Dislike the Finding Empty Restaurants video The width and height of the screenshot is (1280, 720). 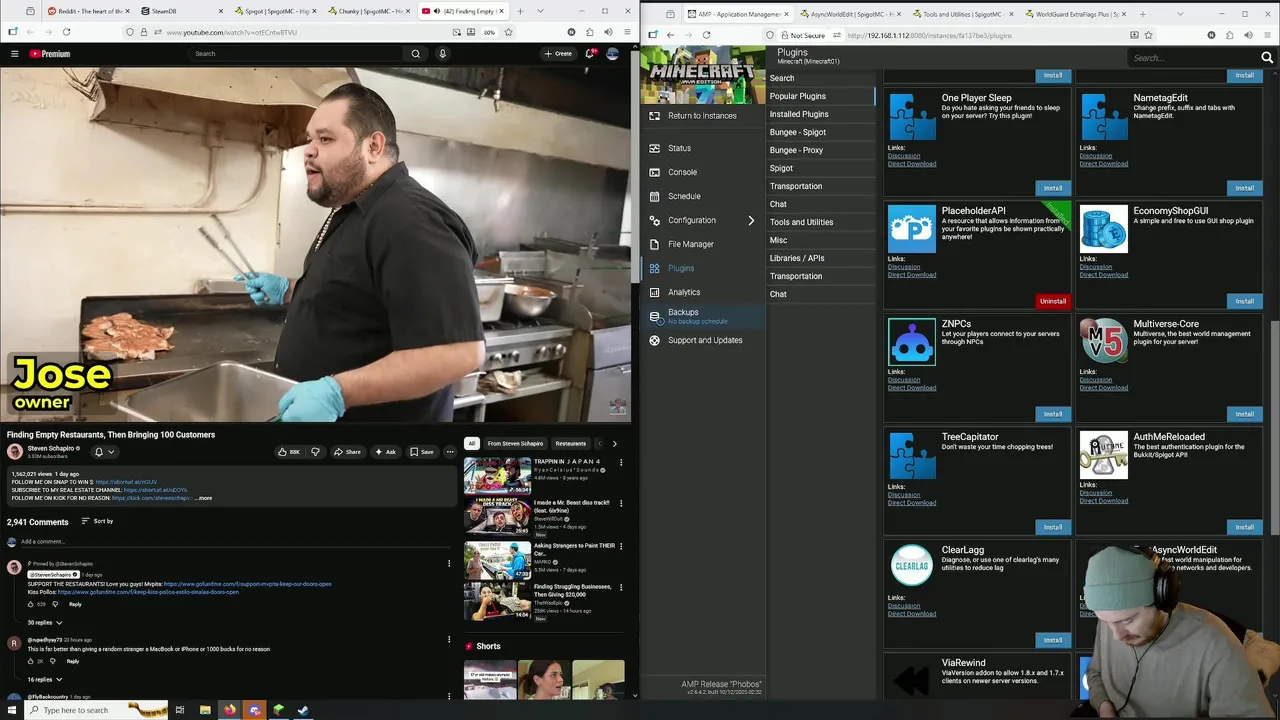click(315, 452)
